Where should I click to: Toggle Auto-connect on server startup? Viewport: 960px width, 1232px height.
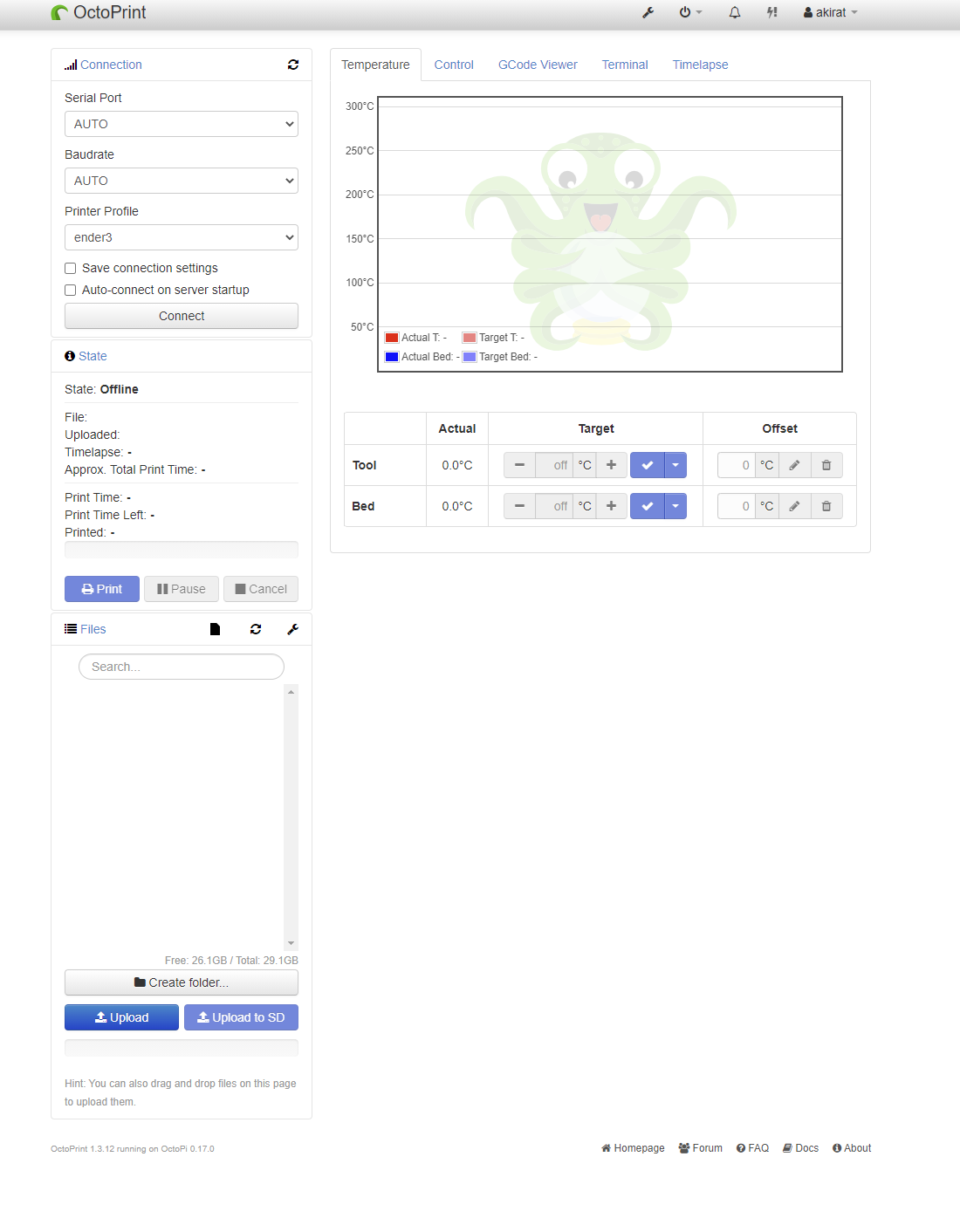pyautogui.click(x=71, y=290)
